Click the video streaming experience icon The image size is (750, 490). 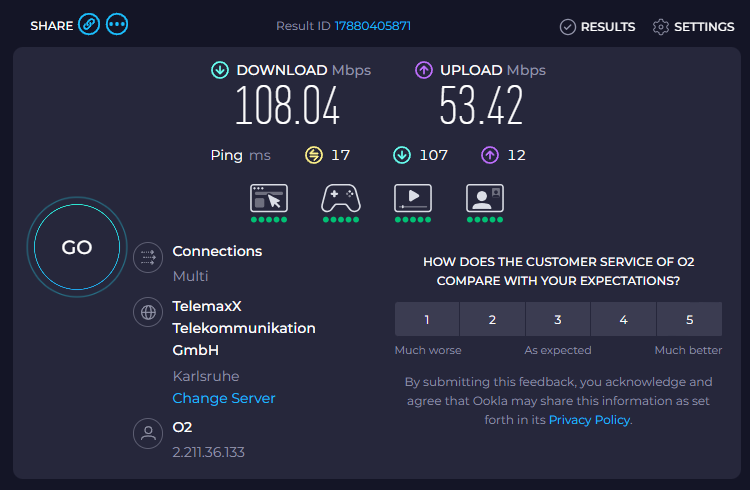pyautogui.click(x=413, y=198)
